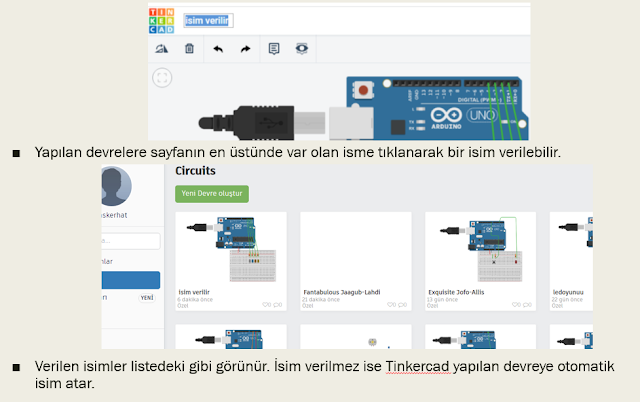
Task: Select the highlighted blue sidebar item
Action: (131, 280)
